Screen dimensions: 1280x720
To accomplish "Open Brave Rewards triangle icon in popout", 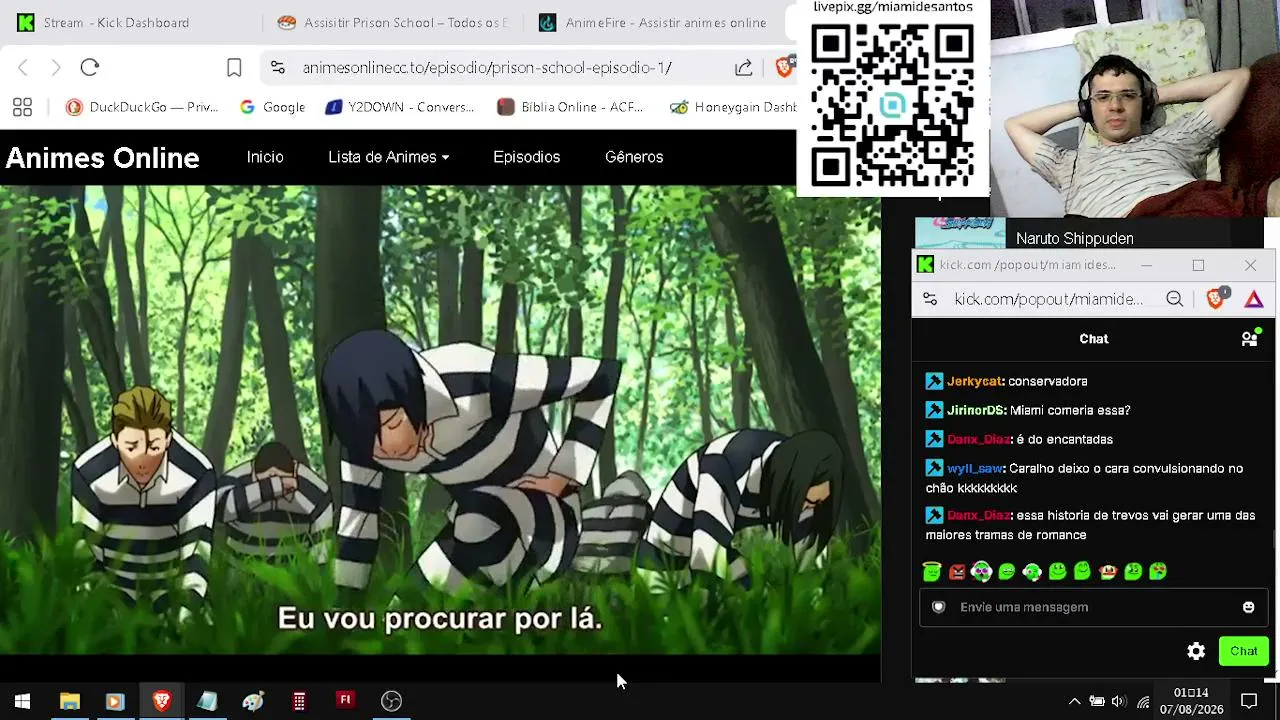I will pos(1254,299).
